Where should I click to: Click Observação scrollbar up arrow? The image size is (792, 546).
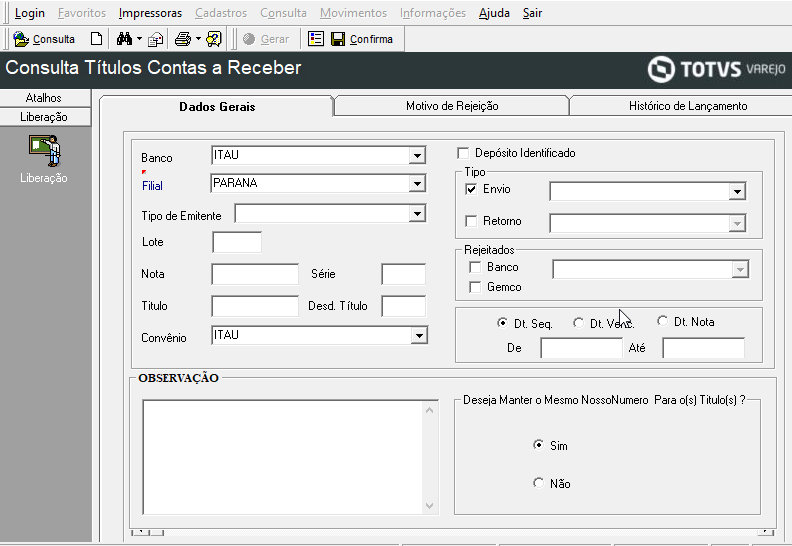pyautogui.click(x=429, y=410)
